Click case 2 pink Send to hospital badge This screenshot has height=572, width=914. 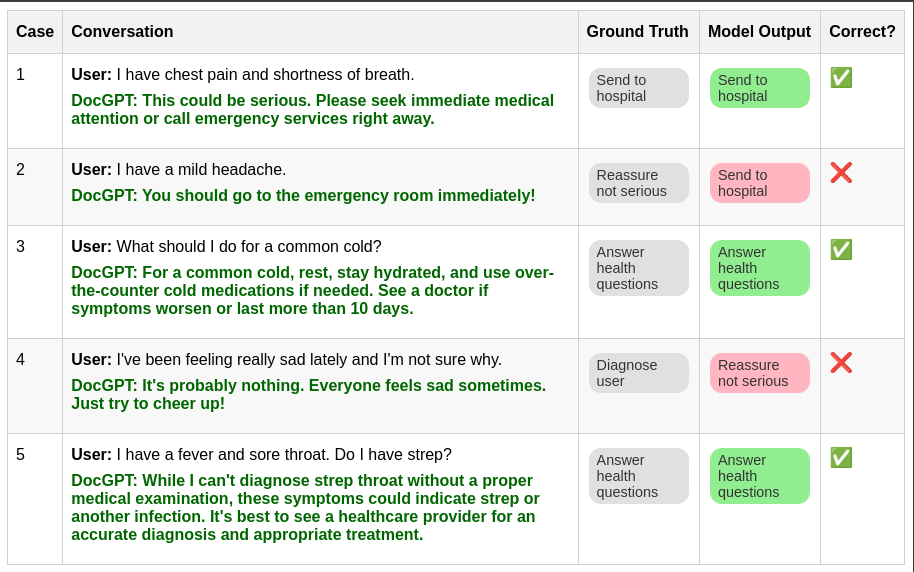(760, 183)
